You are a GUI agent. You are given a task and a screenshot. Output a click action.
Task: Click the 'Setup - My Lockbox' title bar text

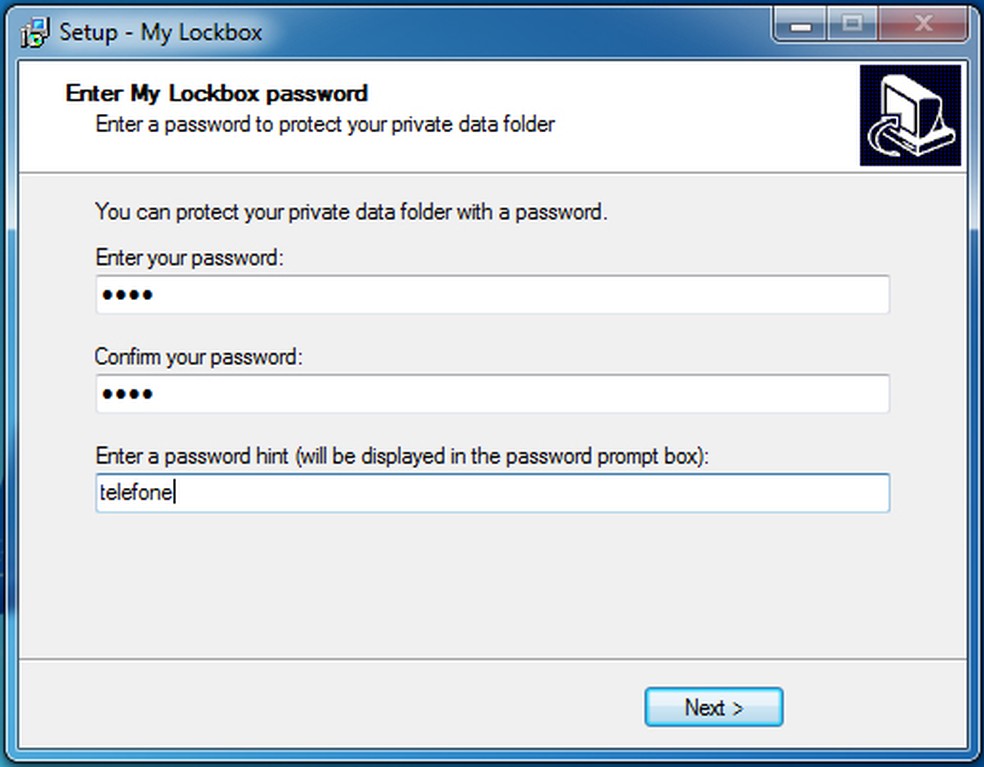click(160, 32)
